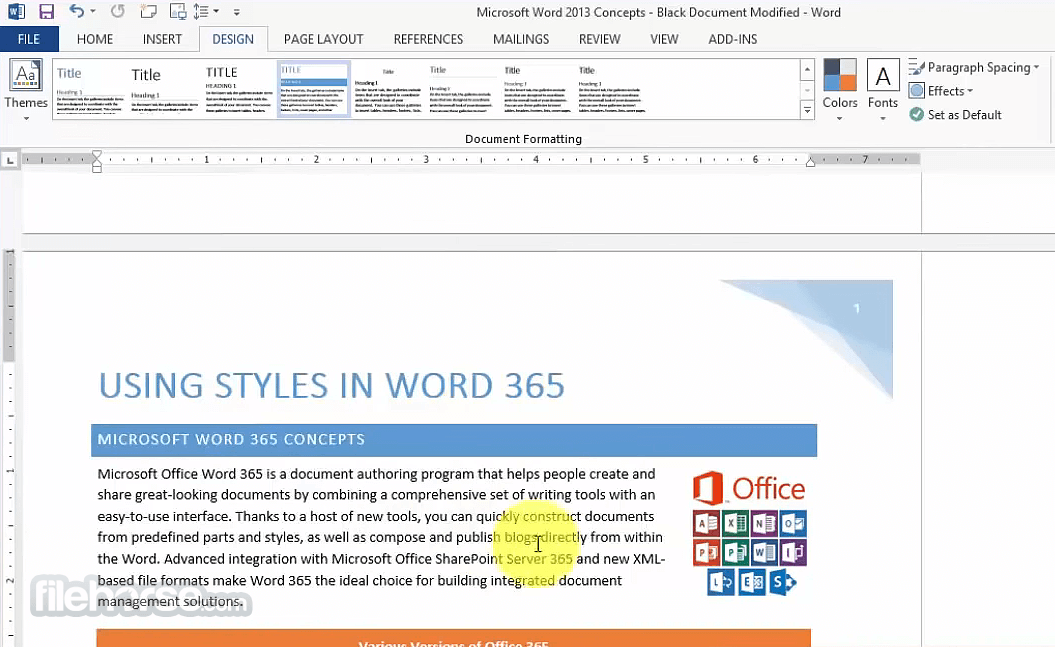Open the ADD-INS tab
Viewport: 1055px width, 647px height.
click(733, 39)
